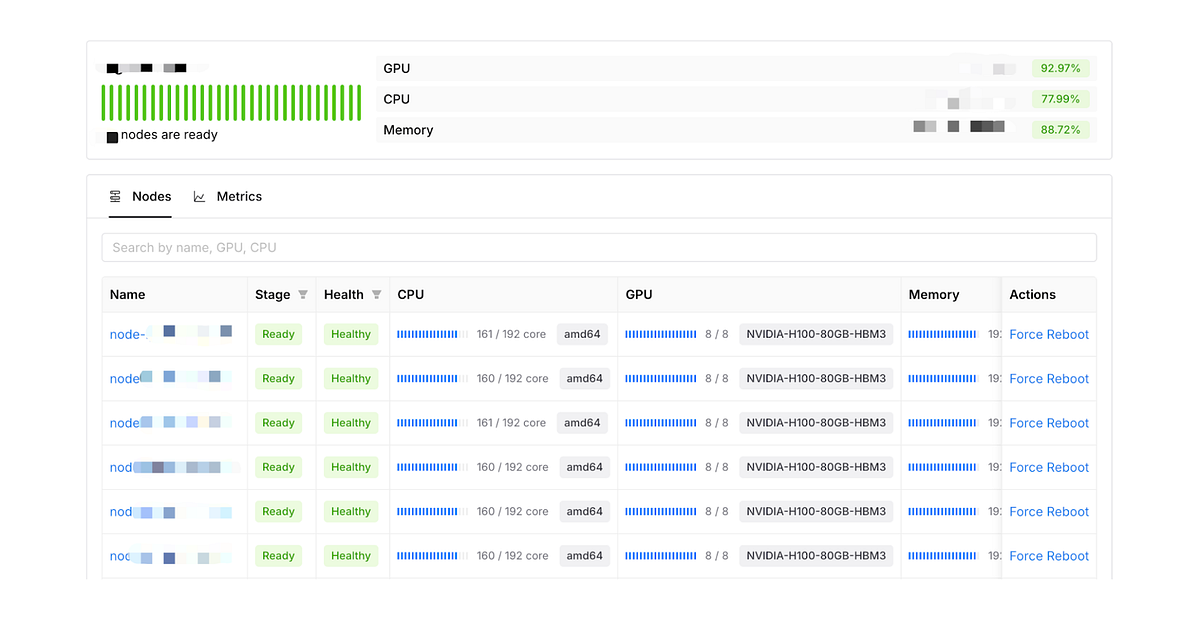Click the green 92.97% GPU badge

coord(1061,68)
